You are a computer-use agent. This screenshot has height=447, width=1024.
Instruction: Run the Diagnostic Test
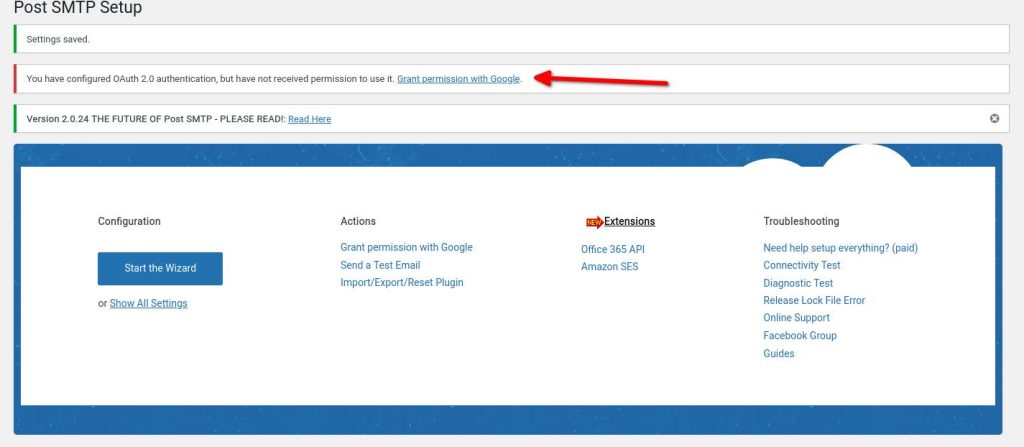(x=798, y=283)
